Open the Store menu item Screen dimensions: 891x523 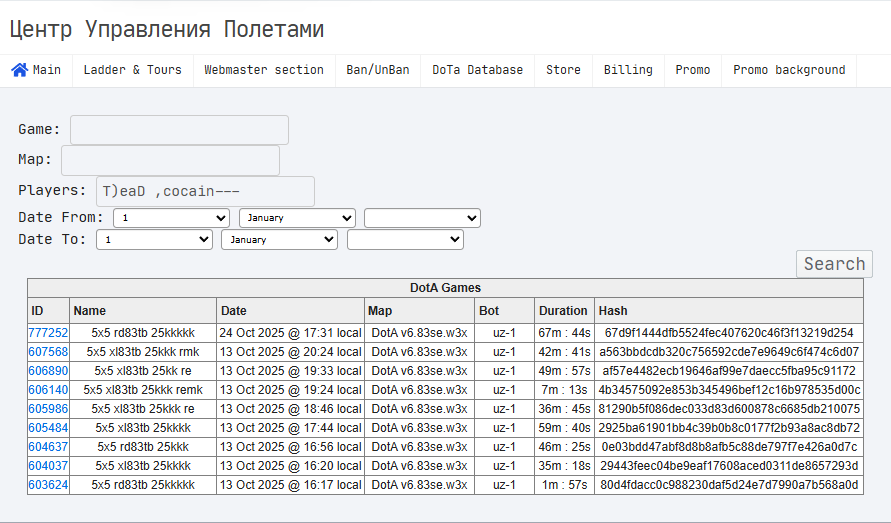click(x=563, y=70)
